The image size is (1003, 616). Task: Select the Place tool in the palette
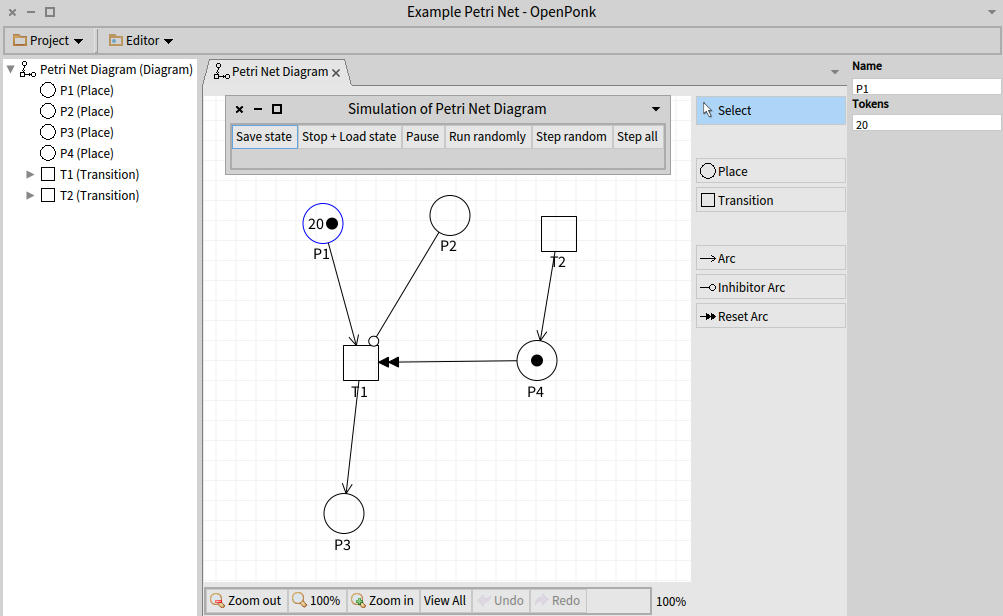(x=770, y=170)
